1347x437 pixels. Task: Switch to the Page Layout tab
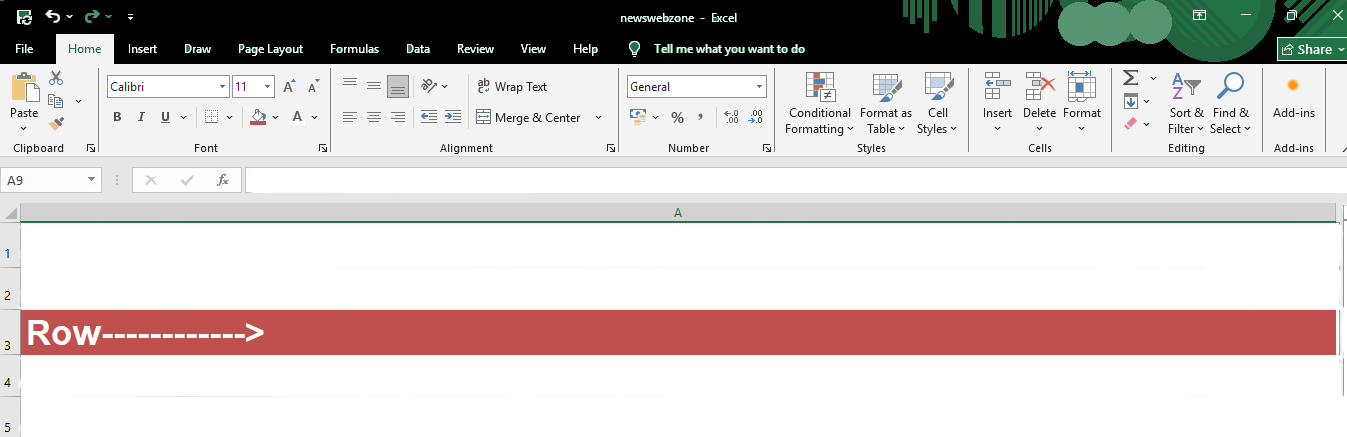(x=270, y=49)
